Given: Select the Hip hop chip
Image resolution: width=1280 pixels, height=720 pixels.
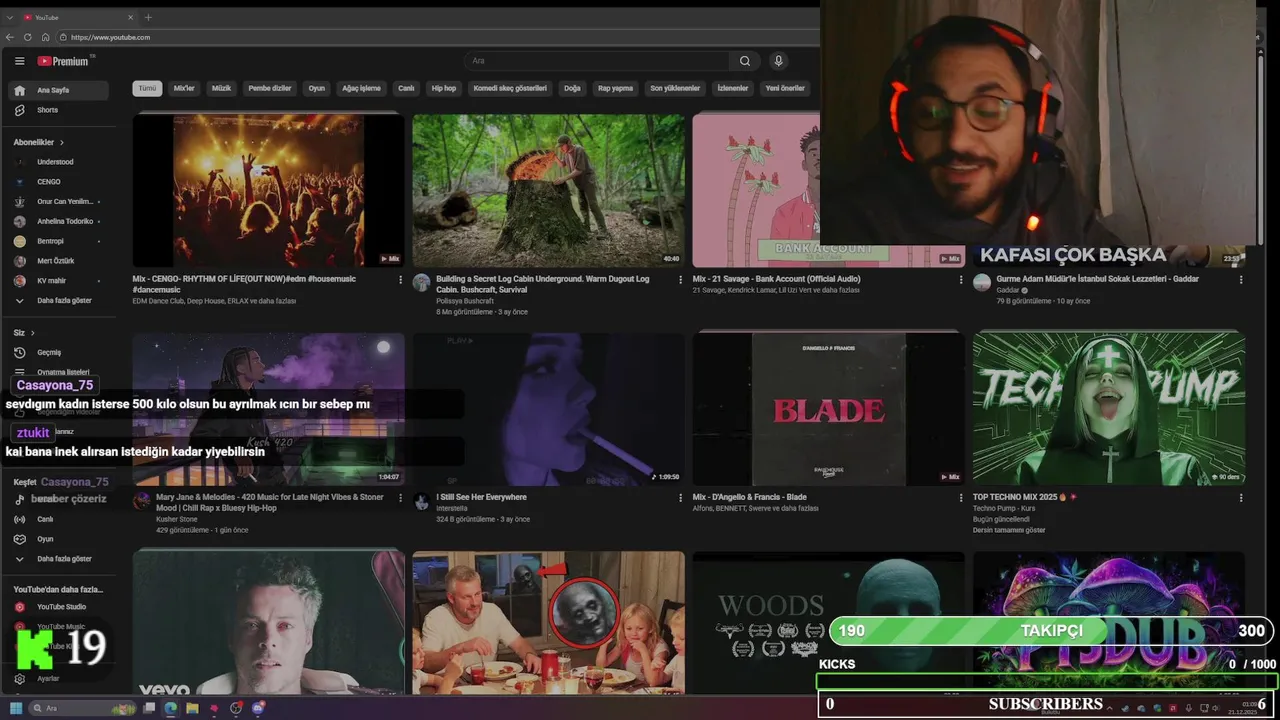Looking at the screenshot, I should pyautogui.click(x=444, y=88).
